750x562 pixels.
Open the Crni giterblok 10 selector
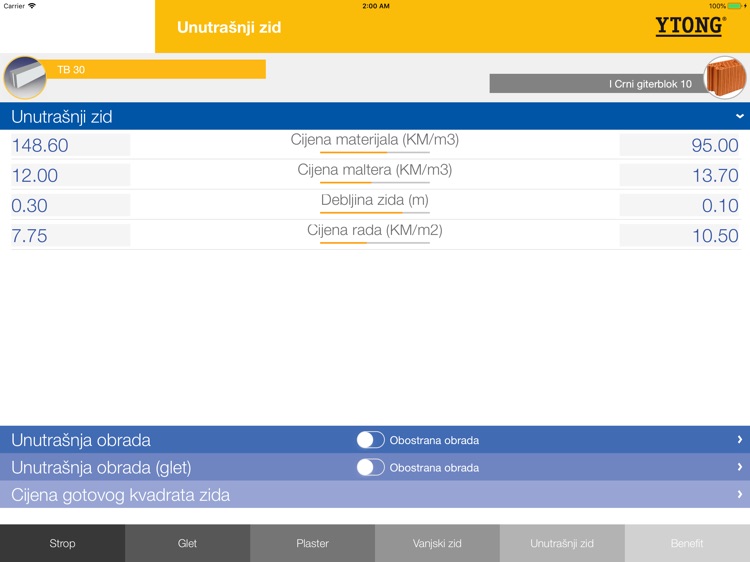coord(597,84)
